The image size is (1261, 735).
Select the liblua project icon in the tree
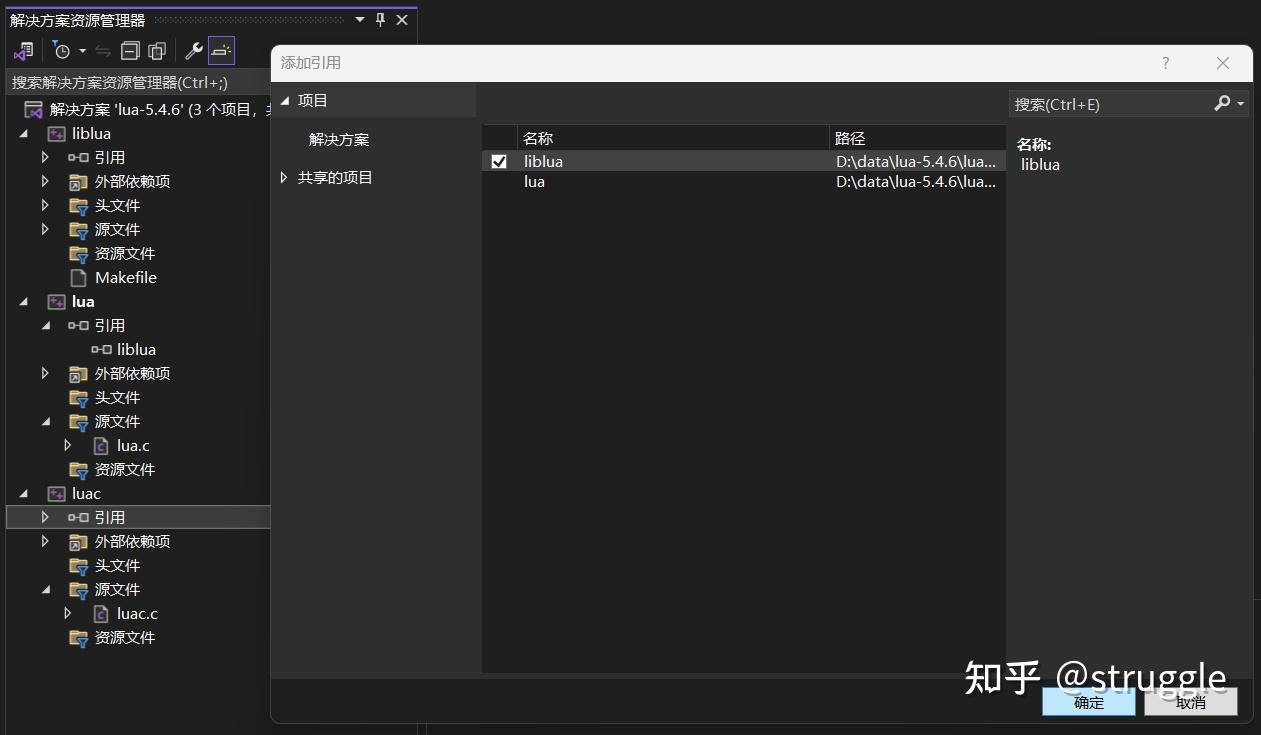tap(57, 134)
